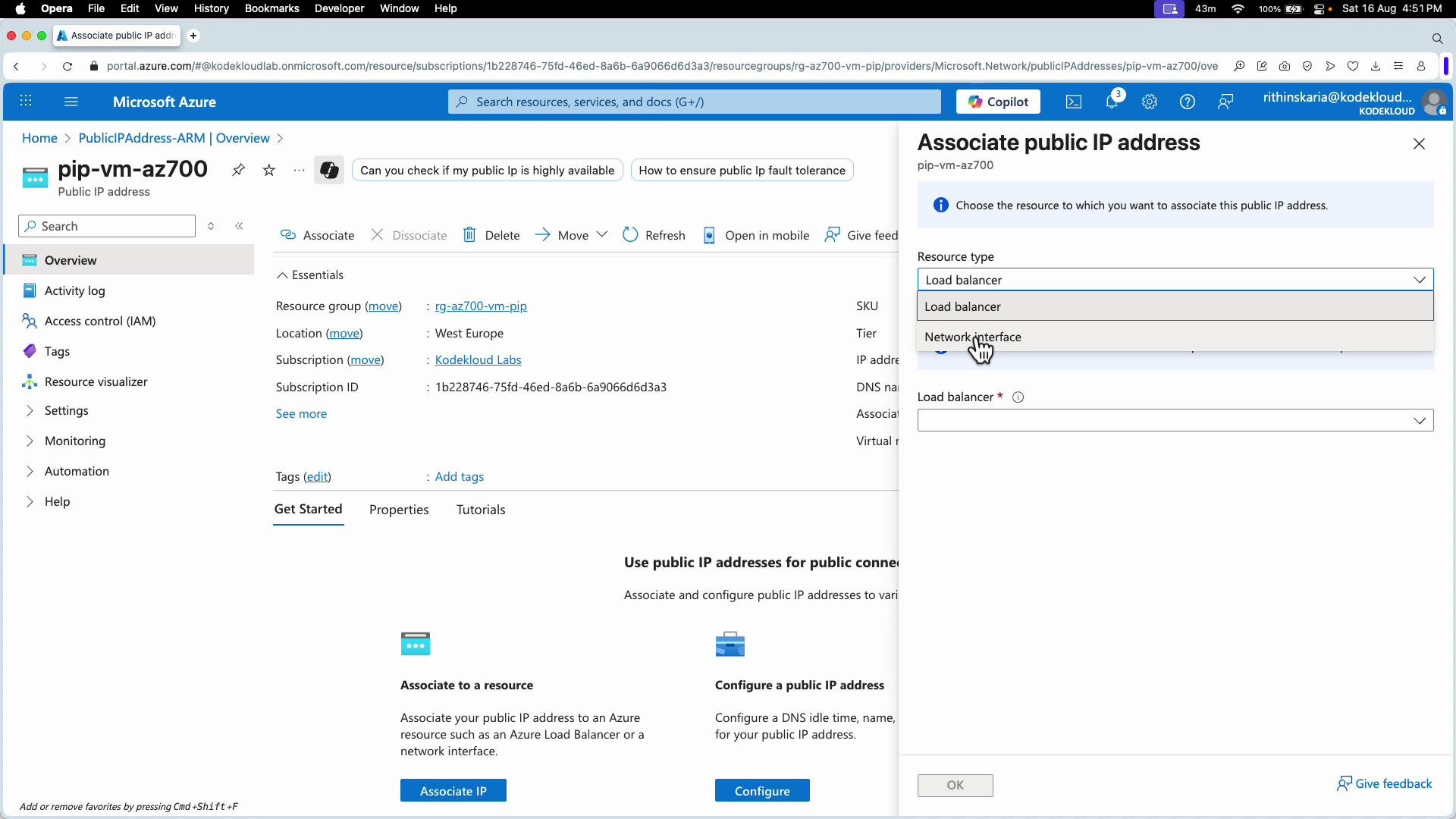Launch Cloud Shell from the top bar
The image size is (1456, 819).
coord(1074,102)
